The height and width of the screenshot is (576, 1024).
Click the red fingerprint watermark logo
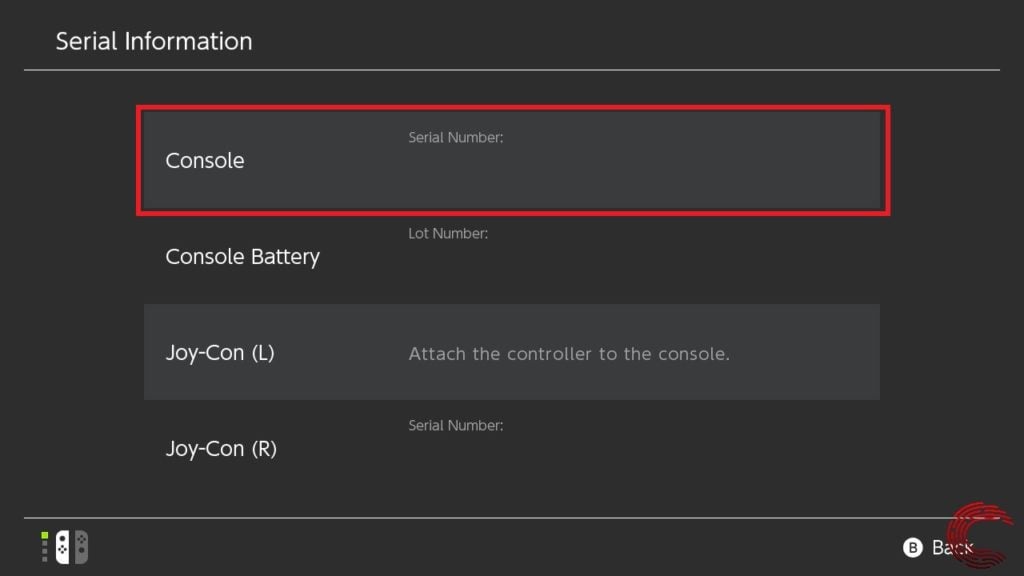click(x=980, y=534)
